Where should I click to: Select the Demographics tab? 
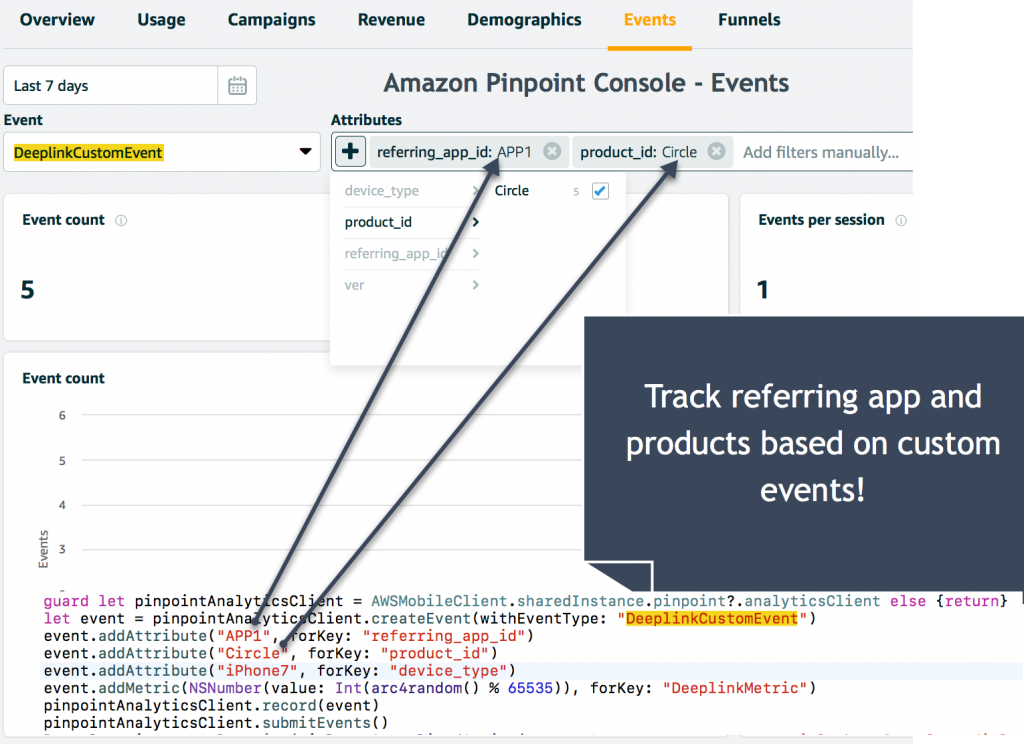tap(524, 20)
